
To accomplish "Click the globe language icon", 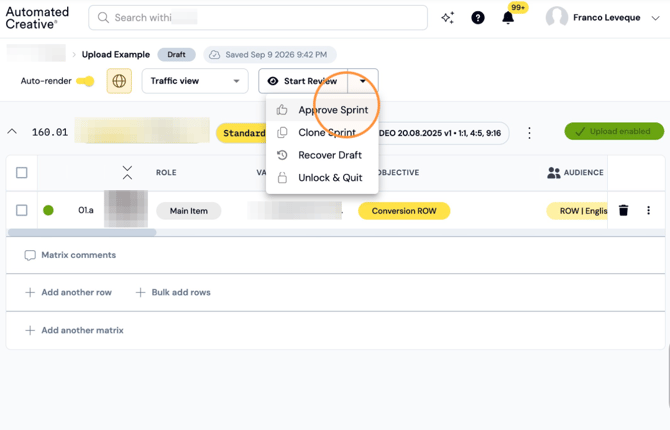I will [x=119, y=81].
